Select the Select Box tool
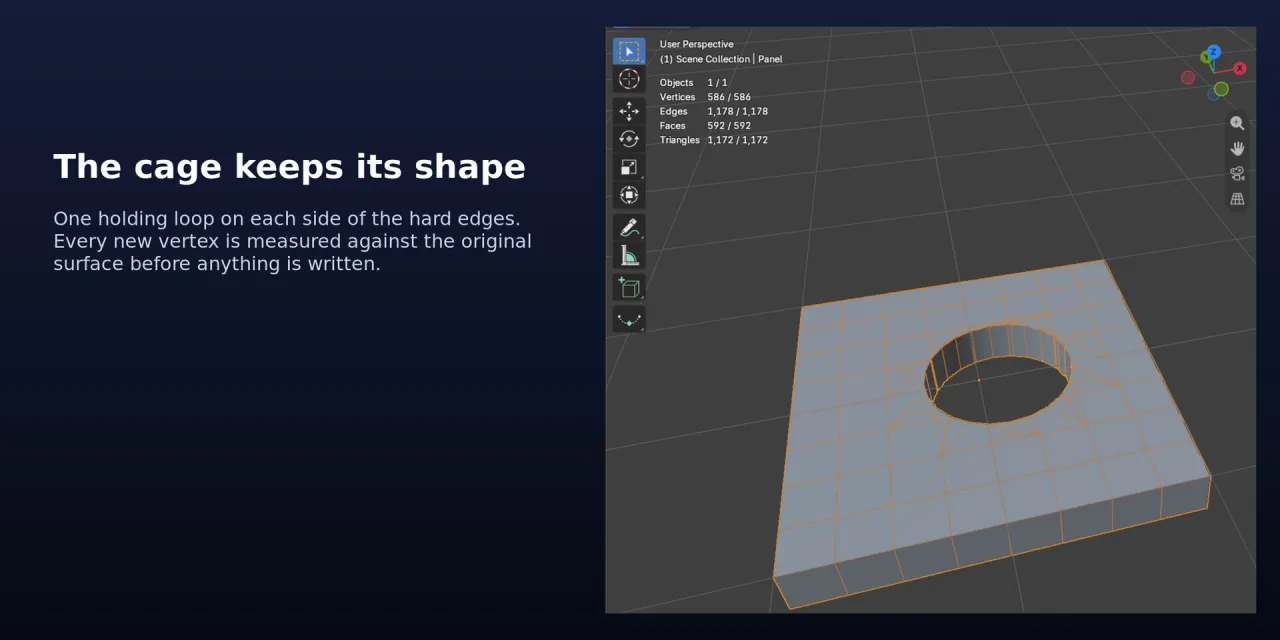Screen dimensions: 1280x640 coord(629,52)
